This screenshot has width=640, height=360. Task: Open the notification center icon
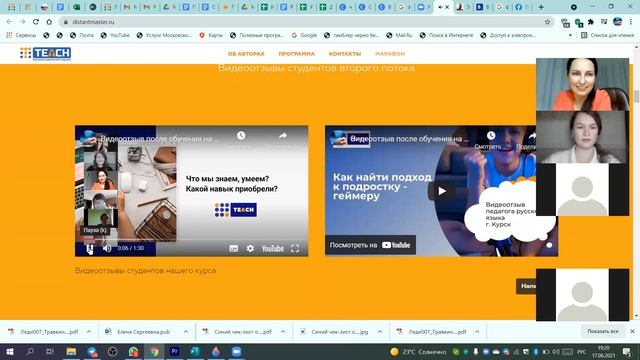point(627,352)
